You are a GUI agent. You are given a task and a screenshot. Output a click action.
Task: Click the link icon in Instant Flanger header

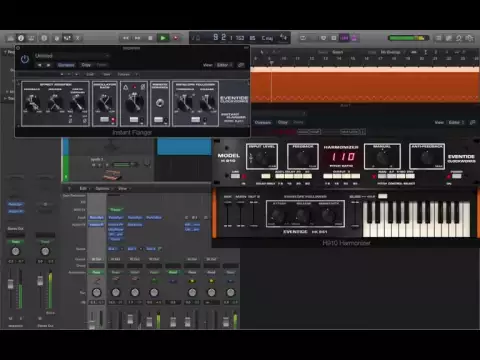click(241, 65)
